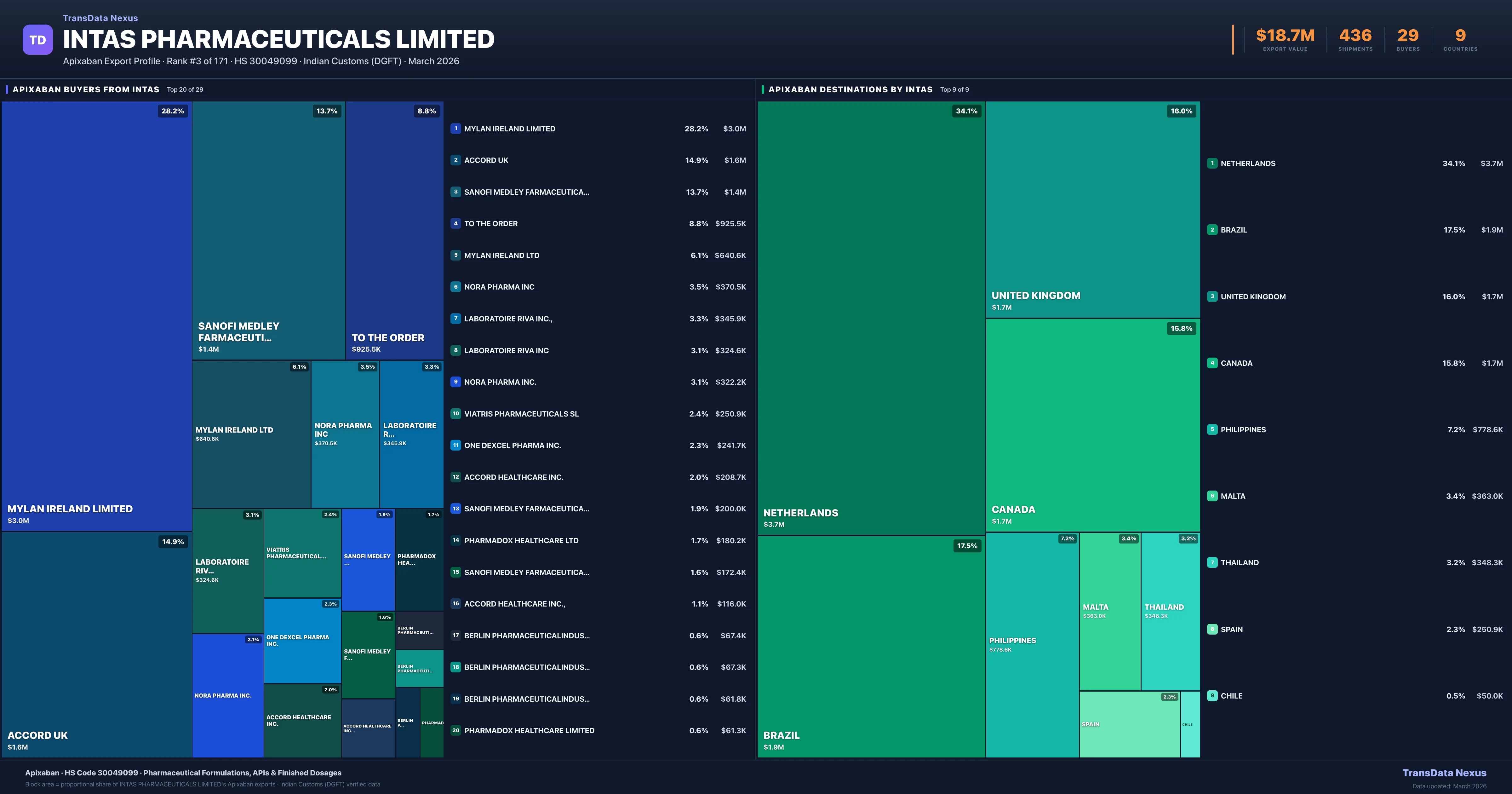This screenshot has width=1512, height=794.
Task: Click the 16.0% badge on UNITED KINGDOM block
Action: click(1180, 110)
